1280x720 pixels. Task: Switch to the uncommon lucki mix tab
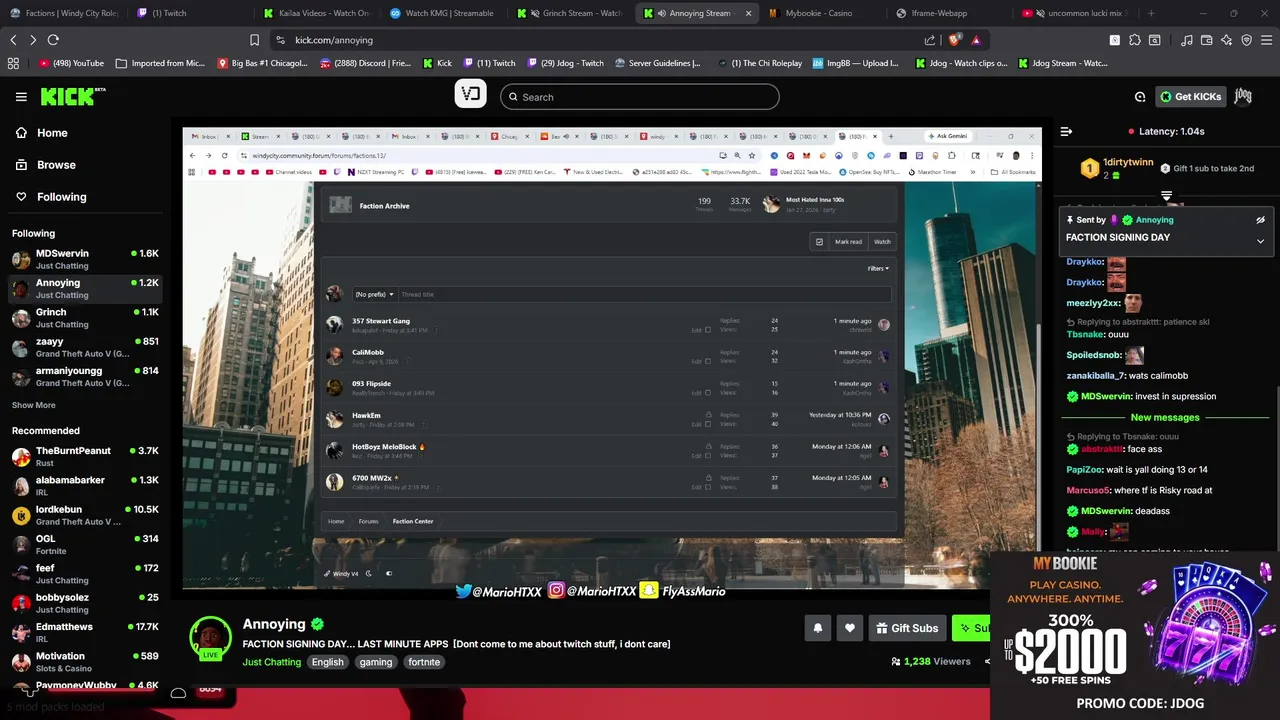point(1073,13)
